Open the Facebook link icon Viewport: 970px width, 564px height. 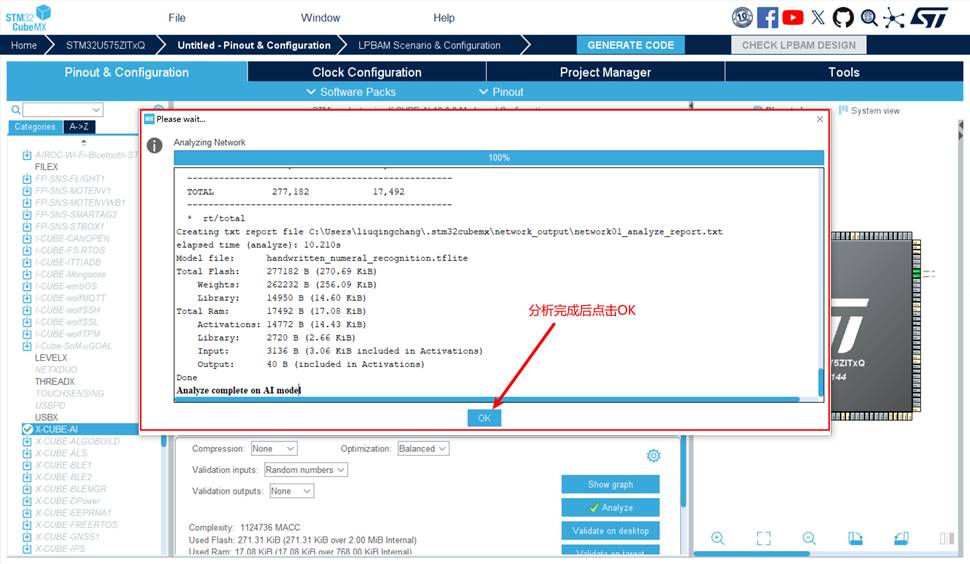click(767, 17)
